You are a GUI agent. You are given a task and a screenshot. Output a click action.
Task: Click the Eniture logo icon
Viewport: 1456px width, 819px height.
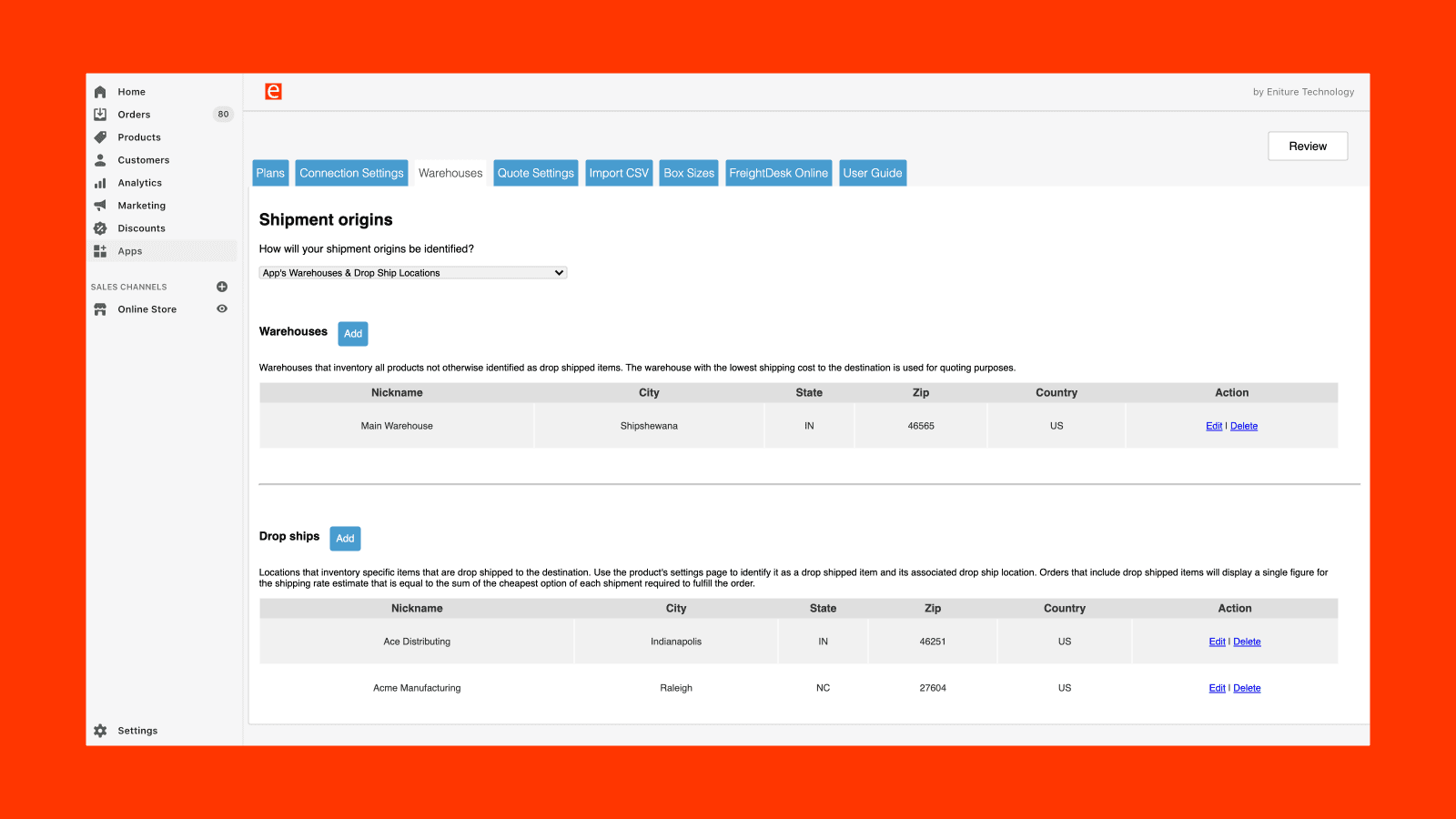click(273, 92)
